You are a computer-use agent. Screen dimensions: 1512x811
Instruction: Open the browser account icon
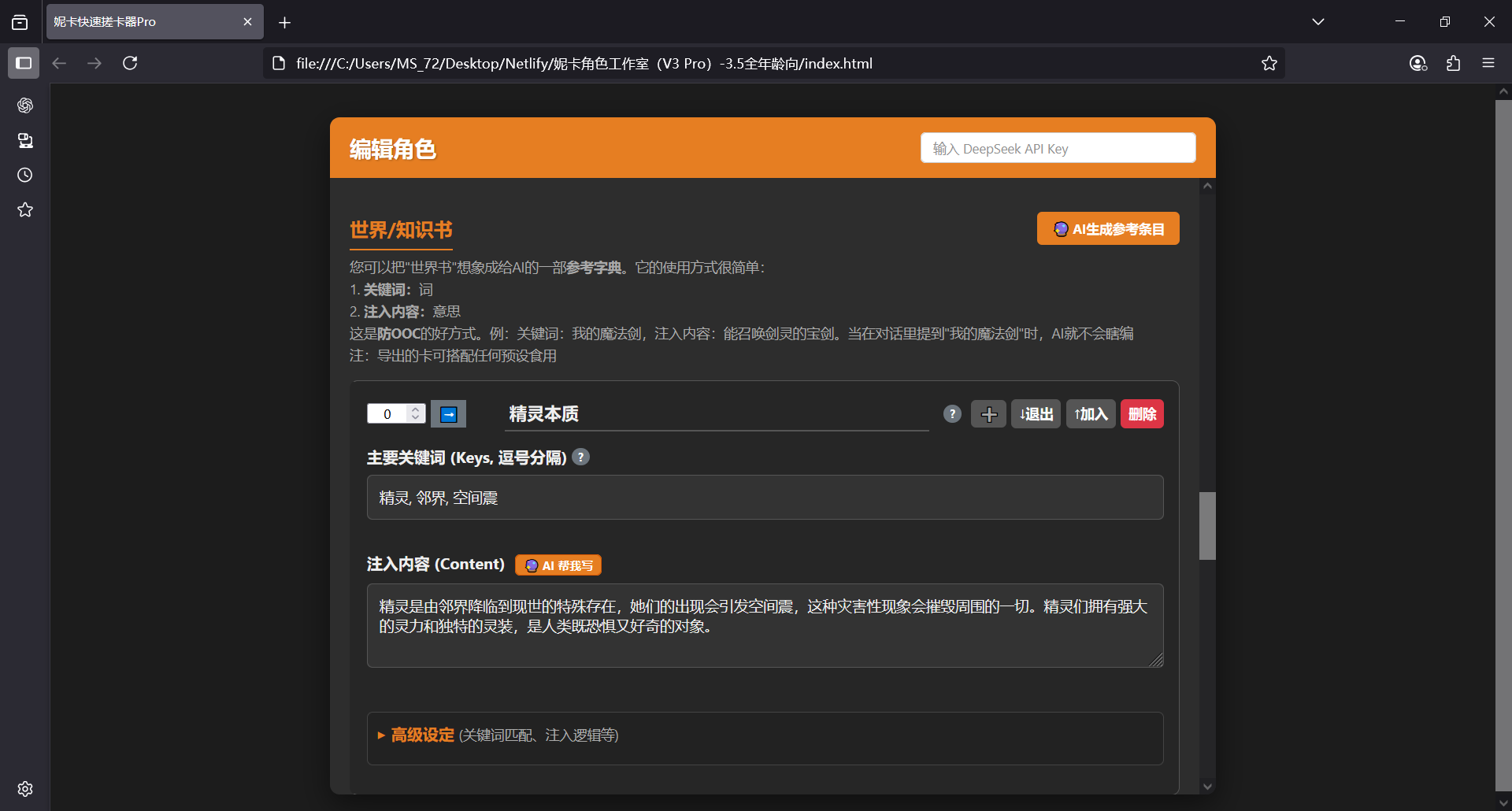[x=1418, y=63]
